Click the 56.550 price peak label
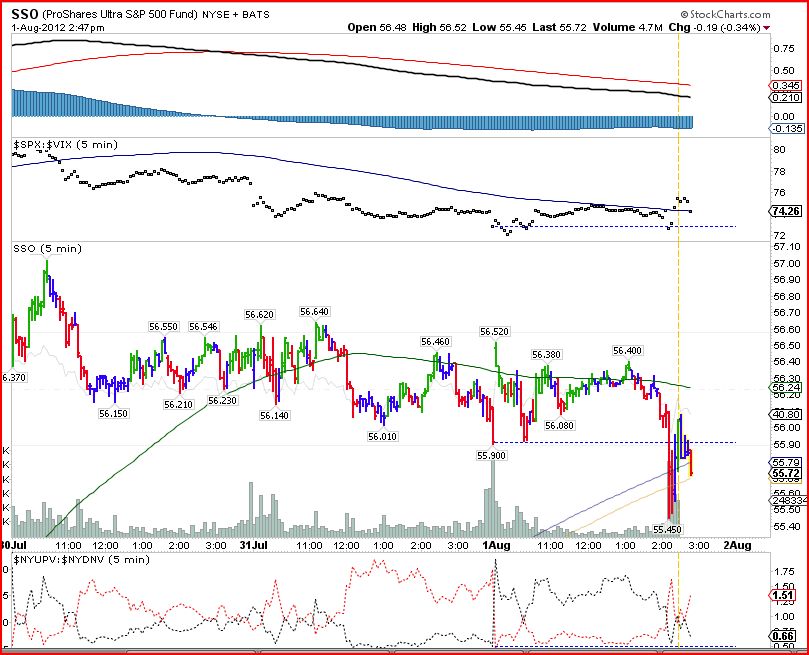The width and height of the screenshot is (809, 655). [163, 326]
